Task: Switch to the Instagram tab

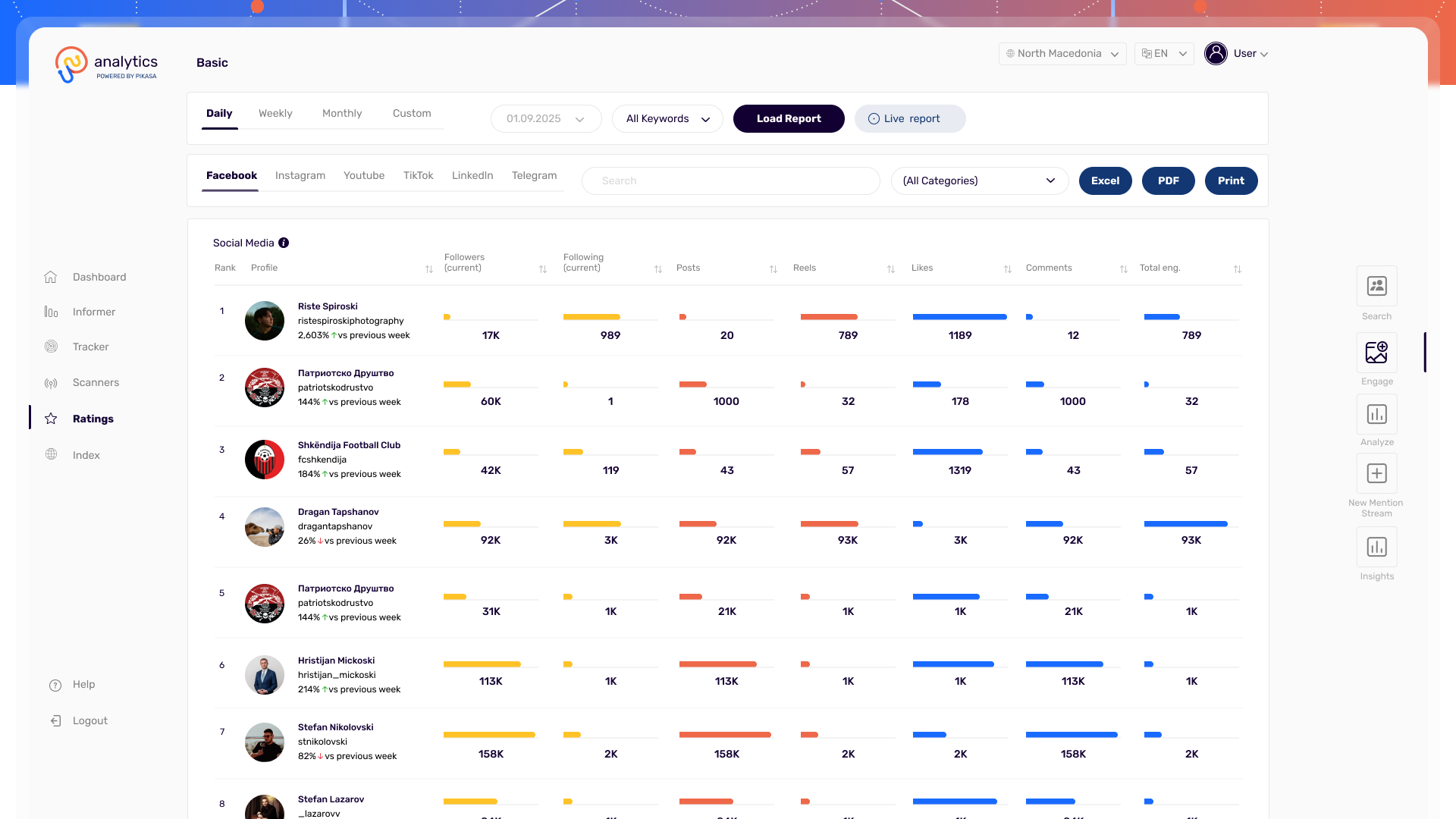Action: [x=300, y=175]
